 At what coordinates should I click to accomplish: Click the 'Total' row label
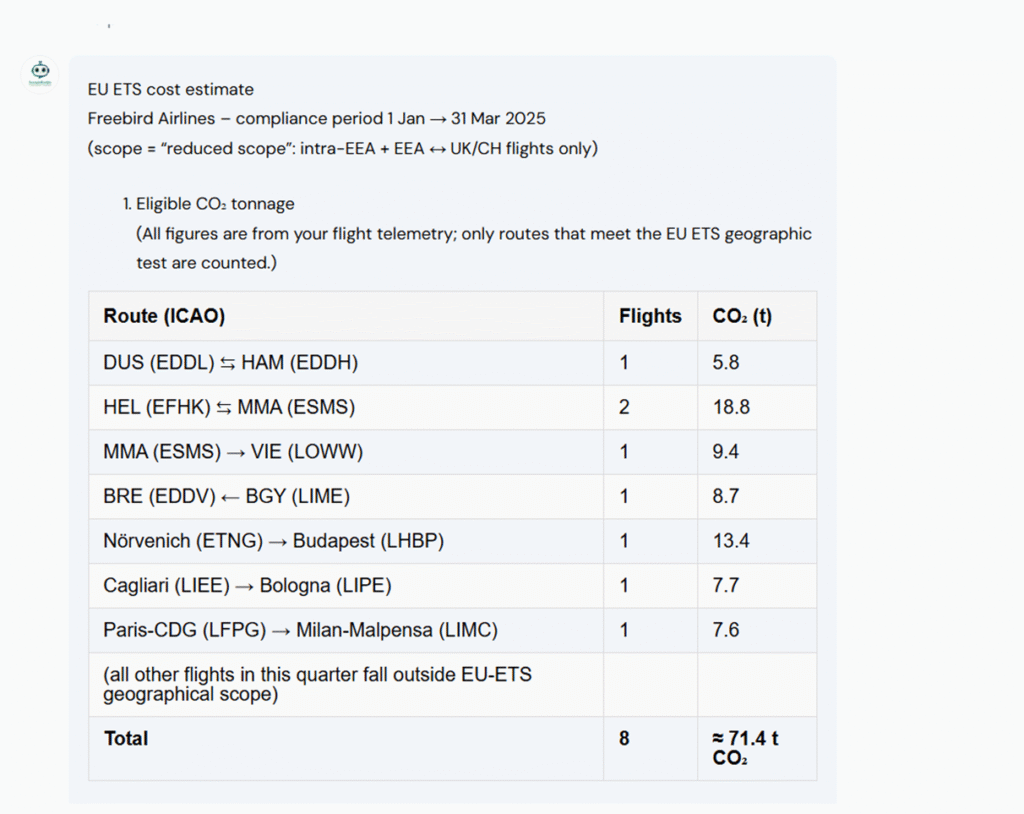click(x=126, y=738)
